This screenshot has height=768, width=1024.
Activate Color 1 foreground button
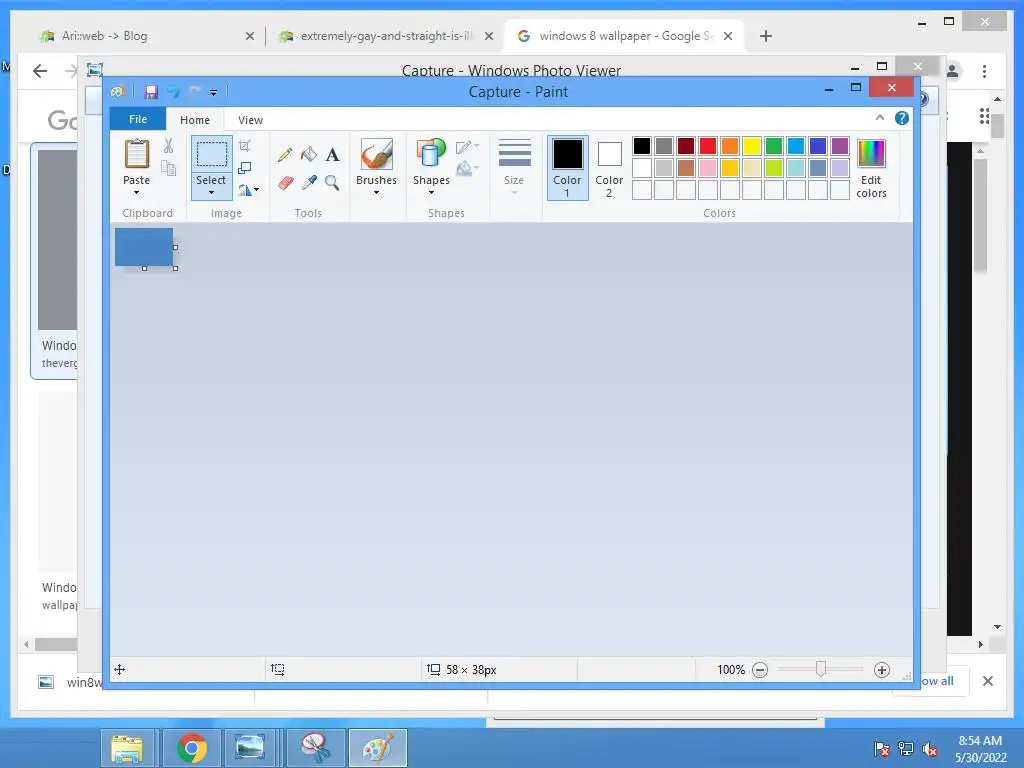click(568, 168)
